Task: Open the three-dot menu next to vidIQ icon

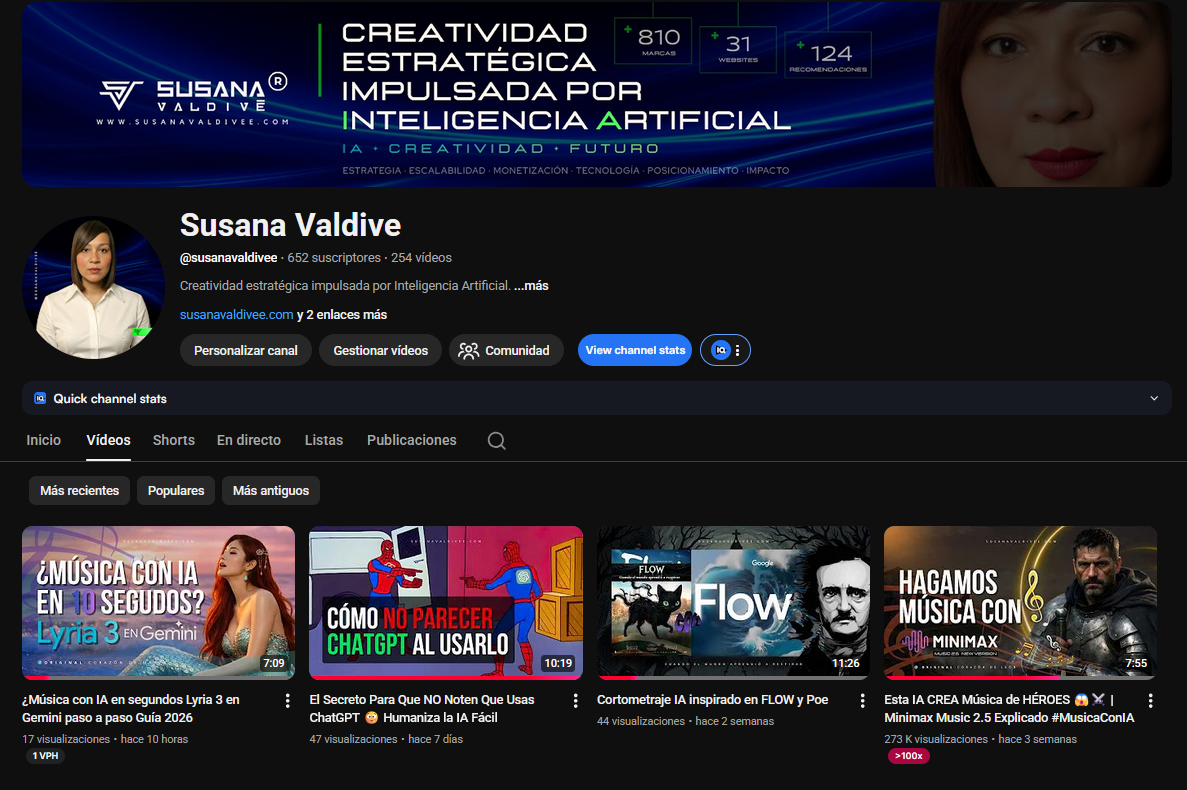Action: [x=736, y=350]
